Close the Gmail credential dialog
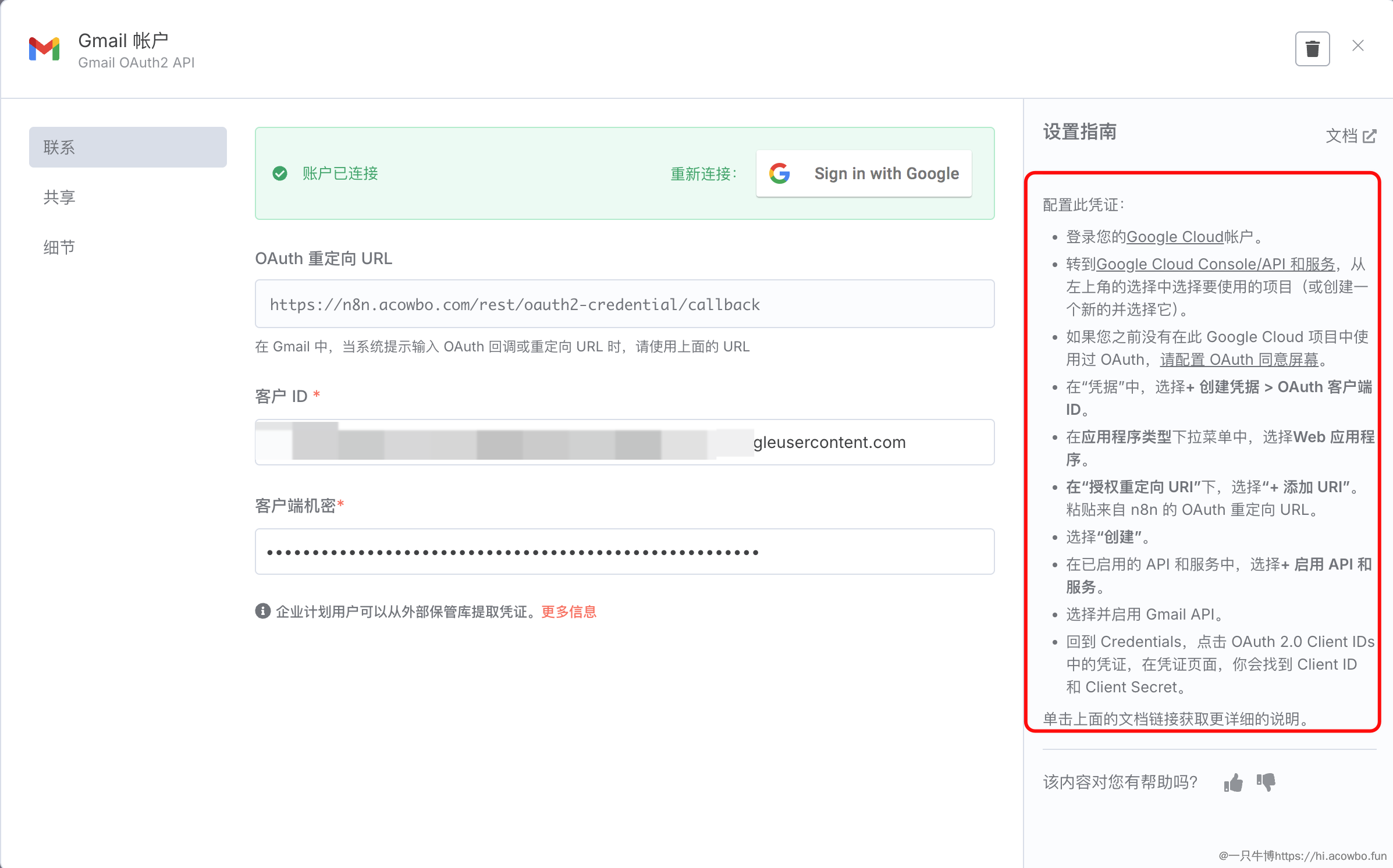 click(x=1358, y=45)
